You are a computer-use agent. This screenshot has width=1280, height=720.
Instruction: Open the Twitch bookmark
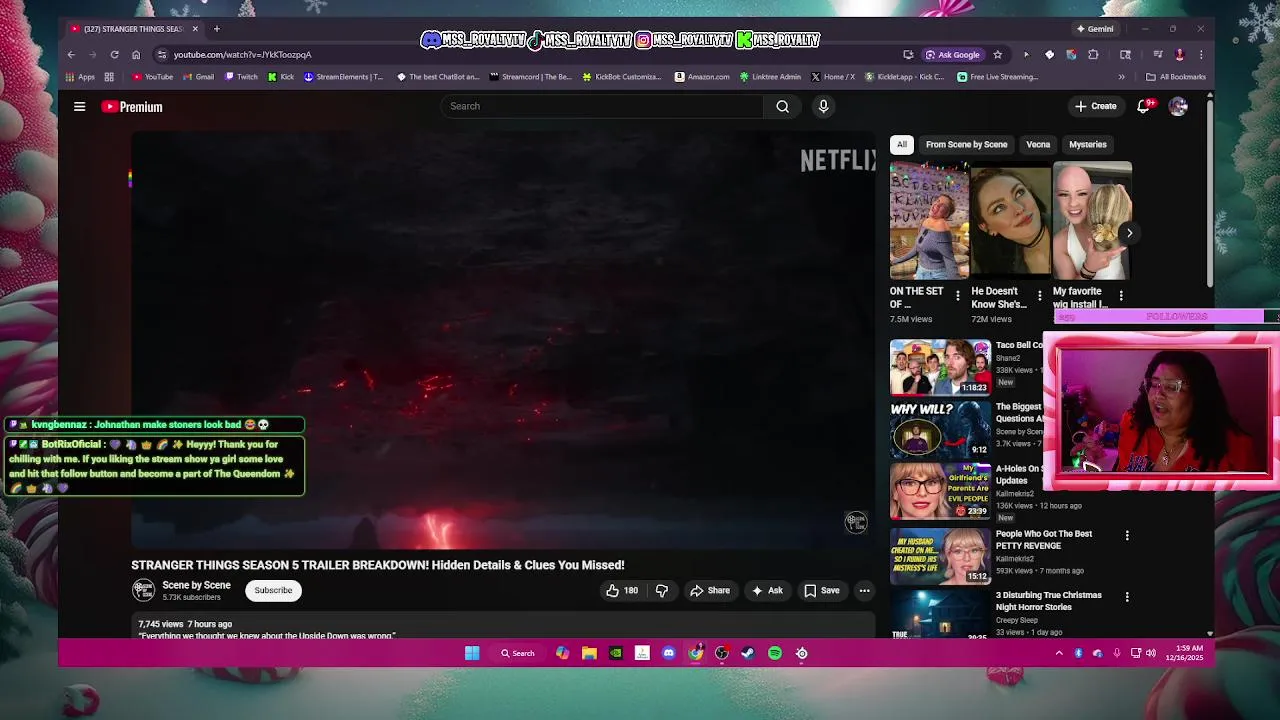(241, 77)
